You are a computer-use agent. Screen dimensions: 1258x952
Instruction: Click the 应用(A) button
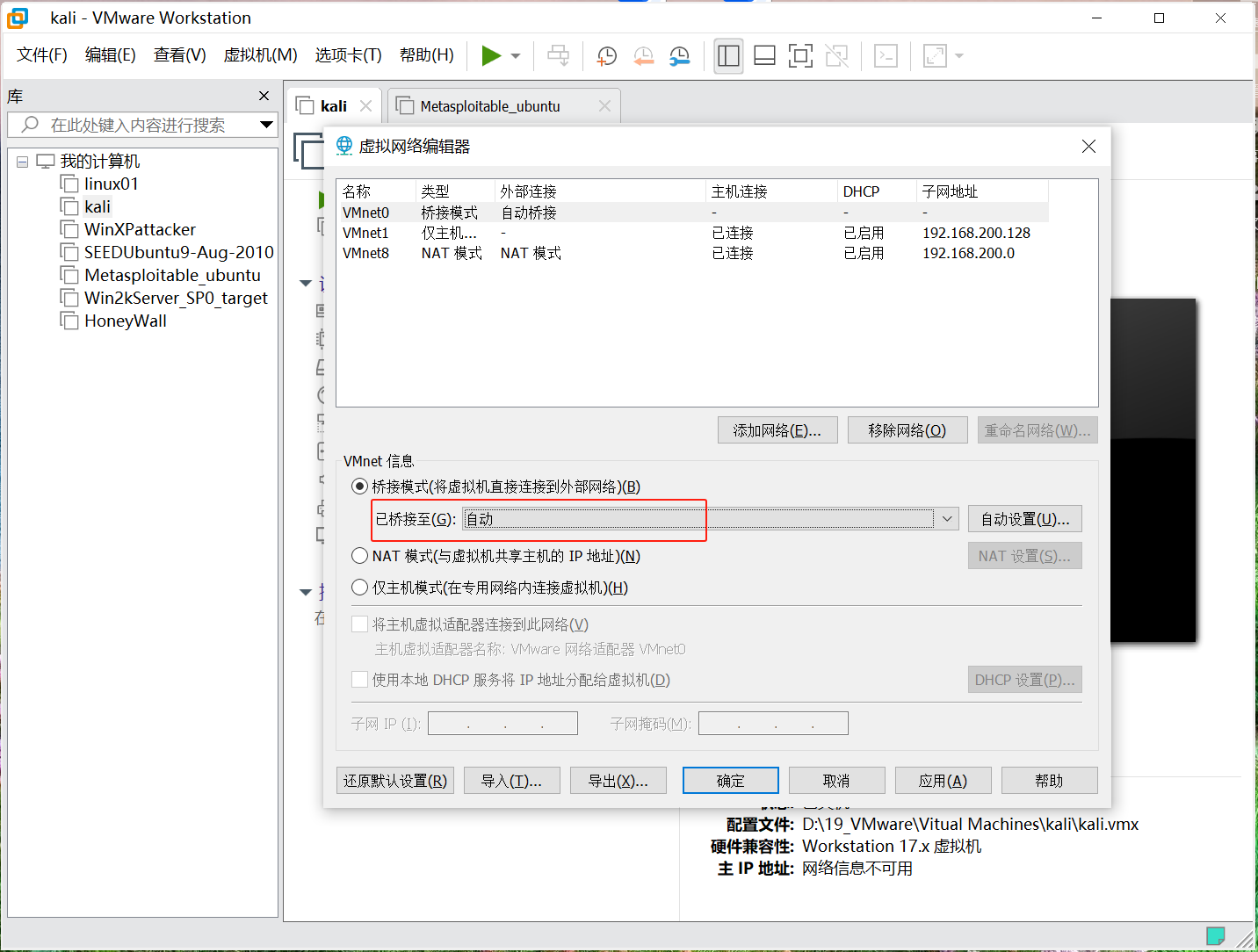pos(943,781)
